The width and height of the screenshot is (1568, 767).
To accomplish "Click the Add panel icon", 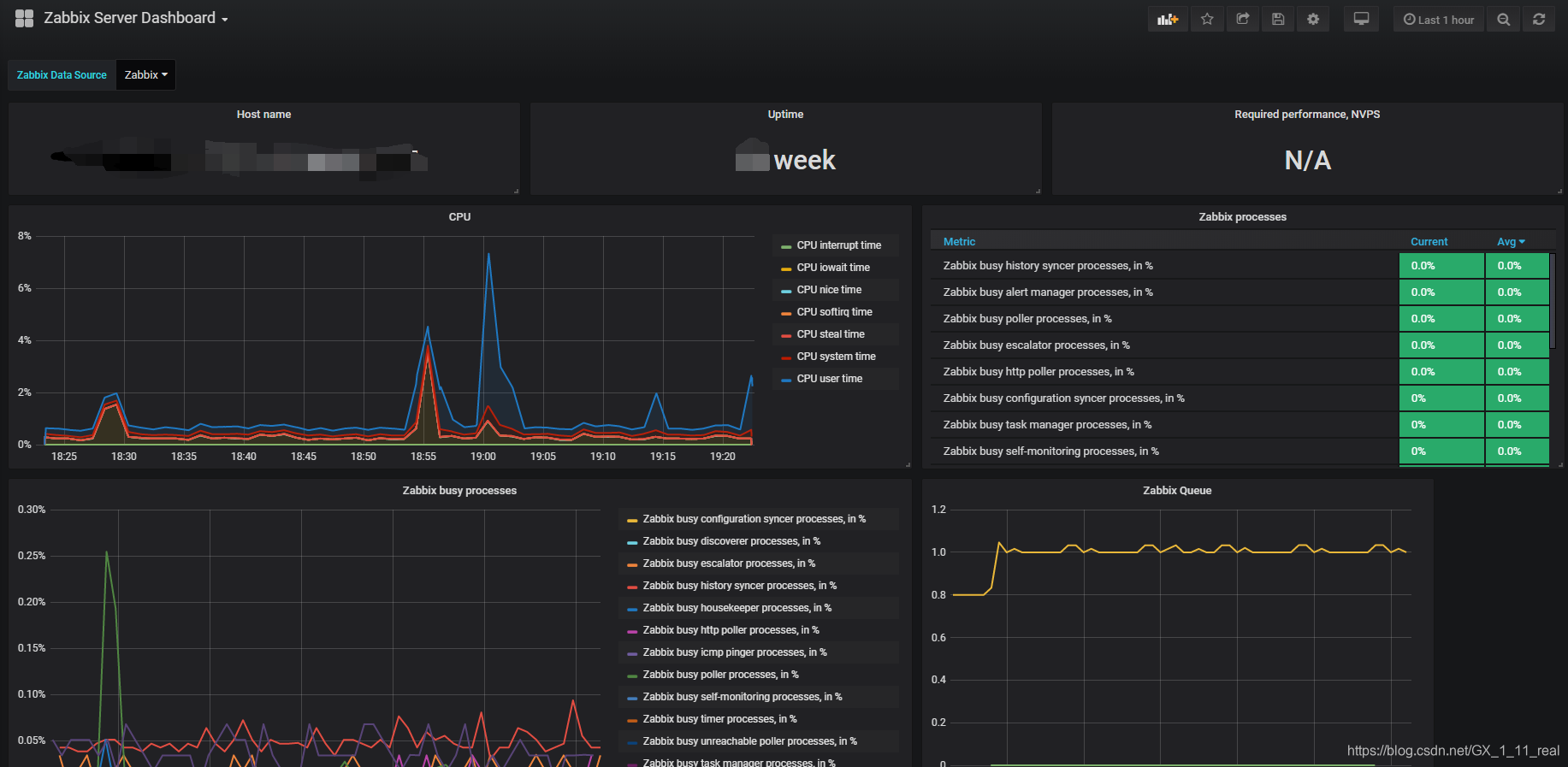I will [x=1168, y=19].
